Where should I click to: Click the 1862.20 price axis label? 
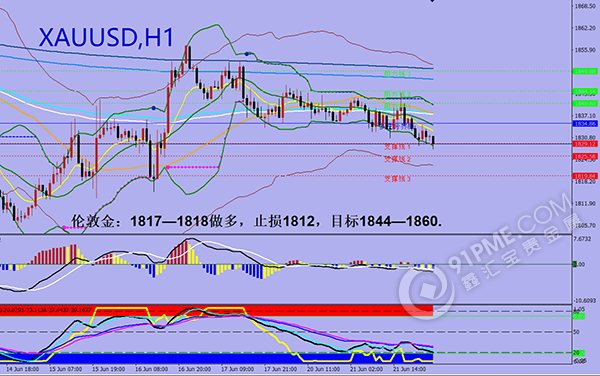point(585,28)
